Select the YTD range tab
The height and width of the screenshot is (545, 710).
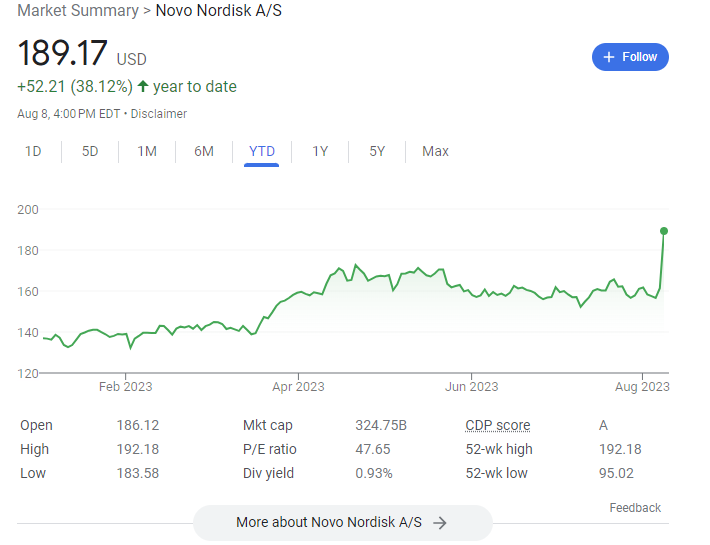[262, 151]
